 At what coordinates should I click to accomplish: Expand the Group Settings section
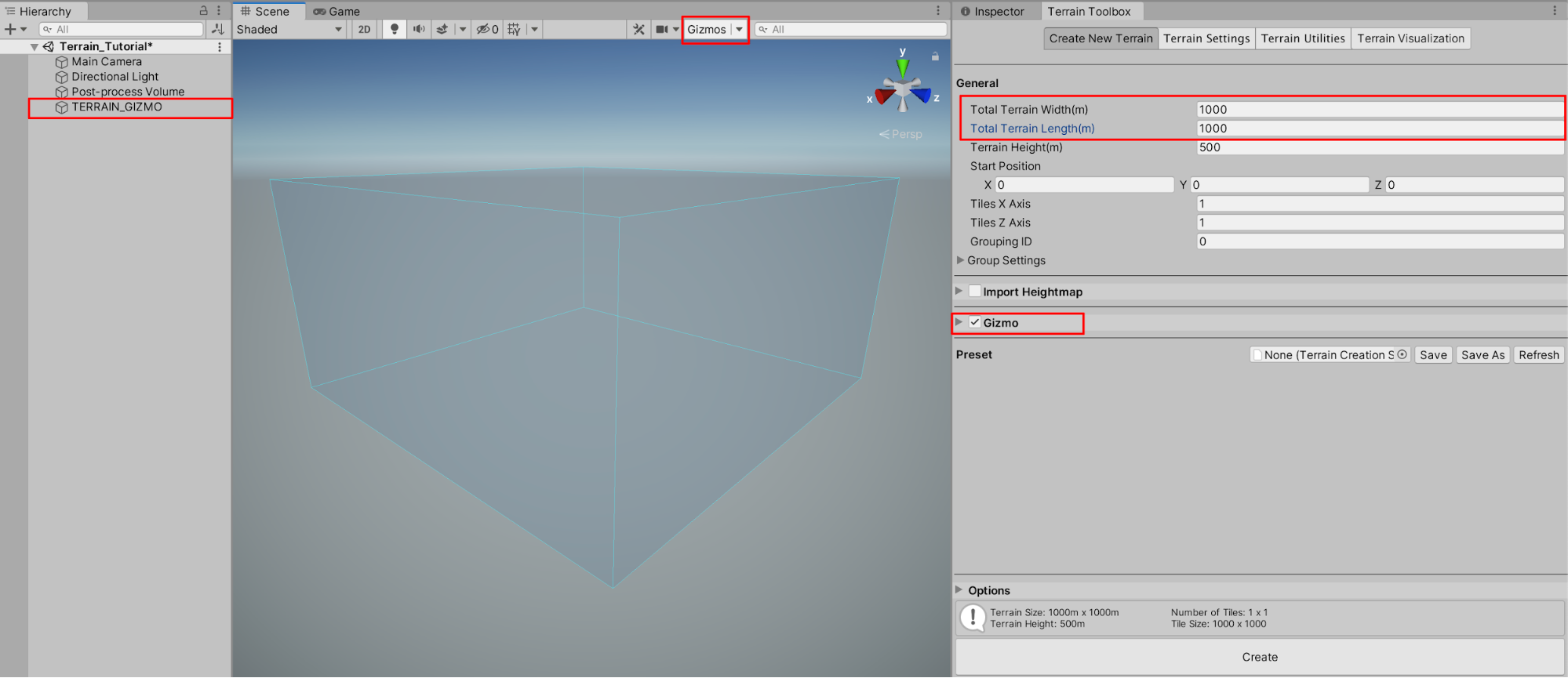pyautogui.click(x=960, y=260)
